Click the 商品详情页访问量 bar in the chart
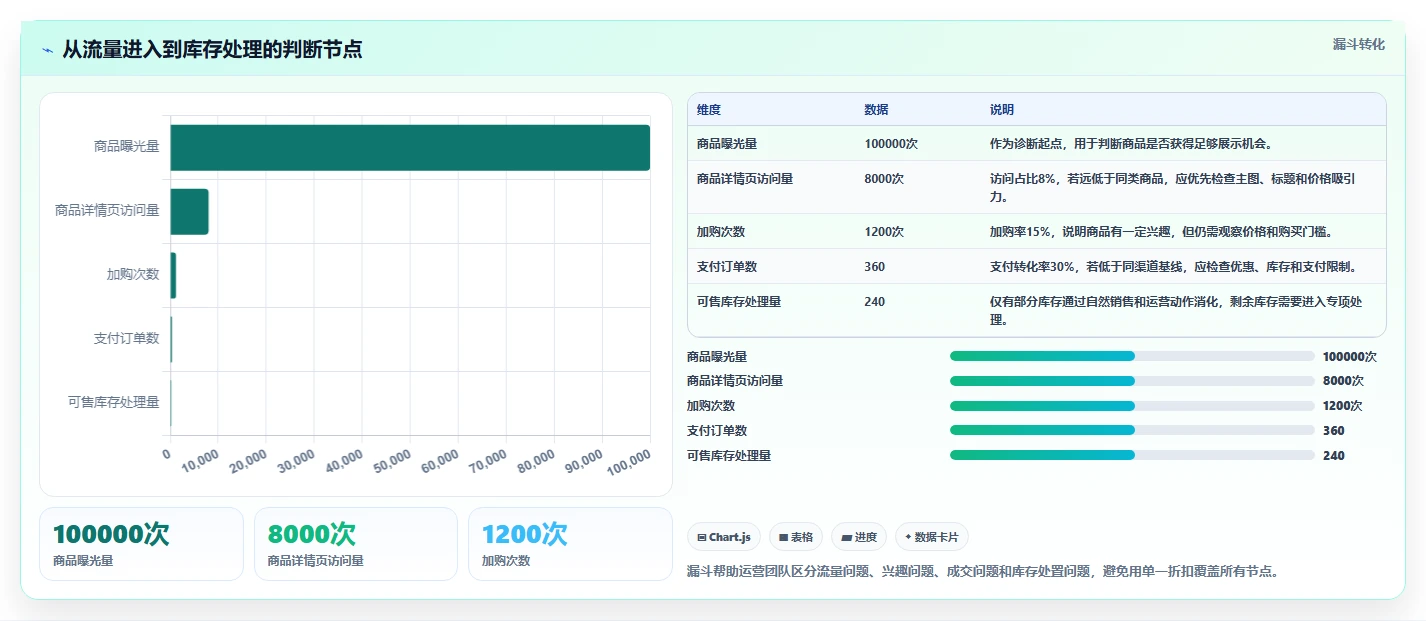This screenshot has height=621, width=1426. pos(189,211)
